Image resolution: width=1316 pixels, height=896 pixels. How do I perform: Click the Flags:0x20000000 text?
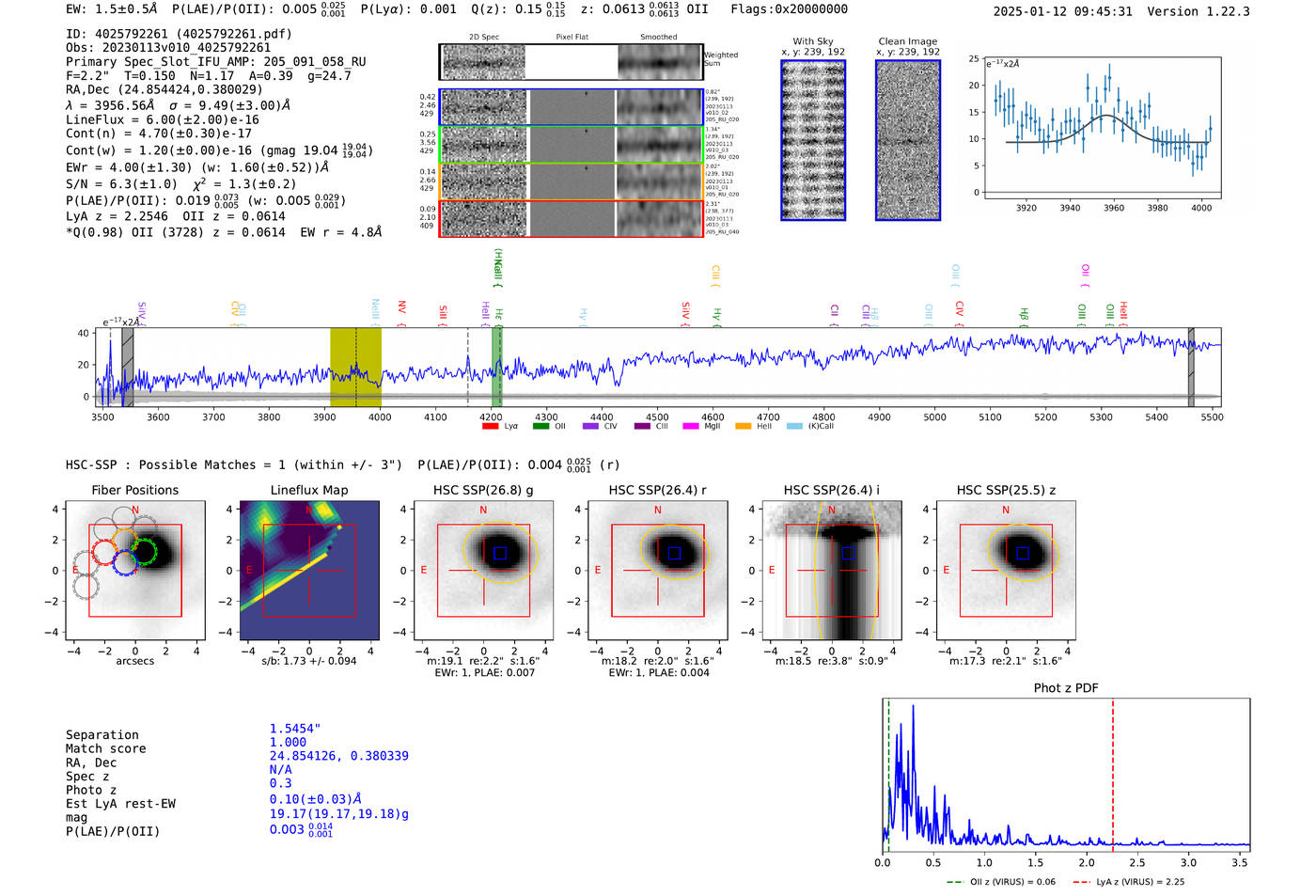tap(790, 9)
